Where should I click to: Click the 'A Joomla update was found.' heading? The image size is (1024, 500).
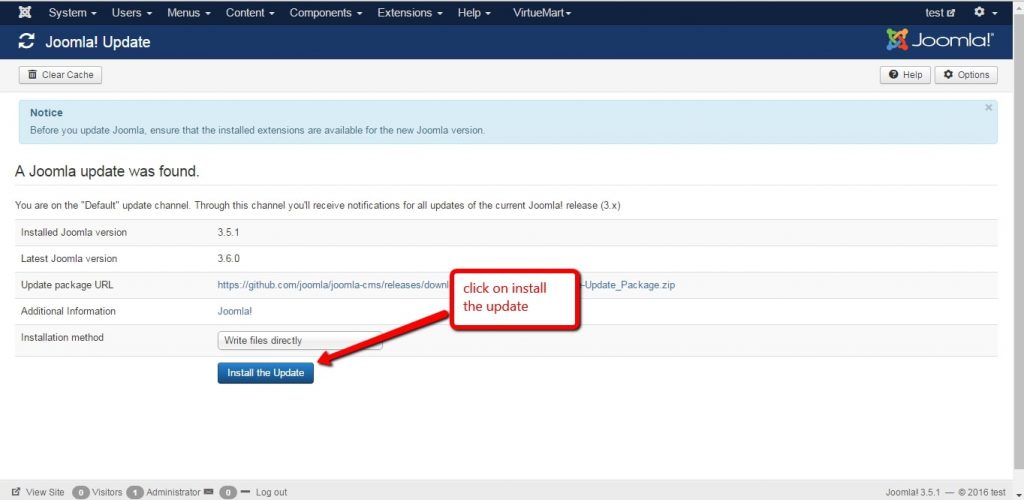pyautogui.click(x=107, y=172)
